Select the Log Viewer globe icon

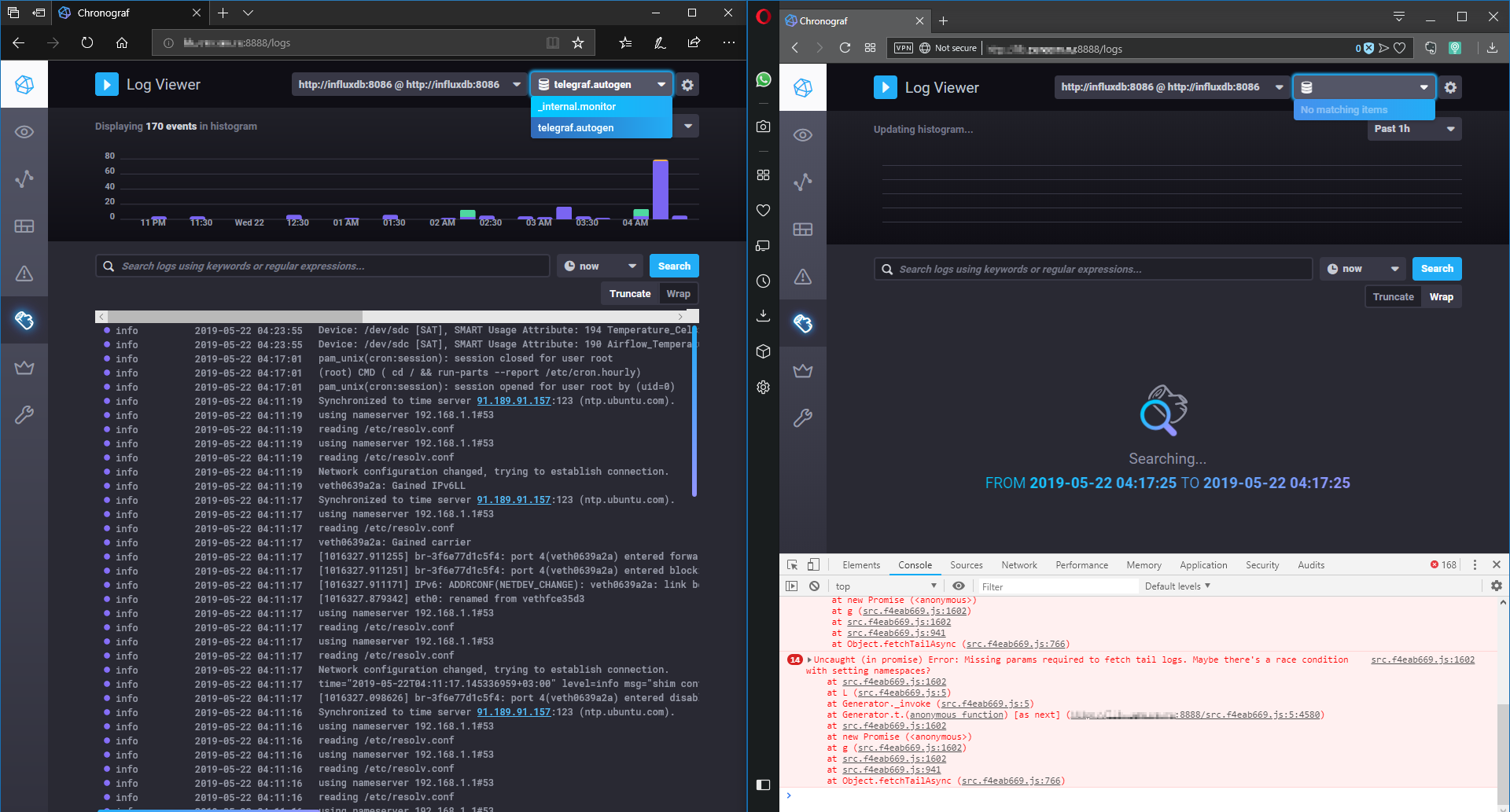pos(24,321)
